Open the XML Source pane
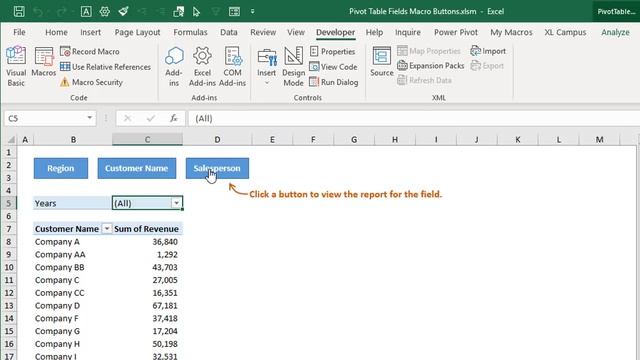Image resolution: width=640 pixels, height=360 pixels. (382, 62)
